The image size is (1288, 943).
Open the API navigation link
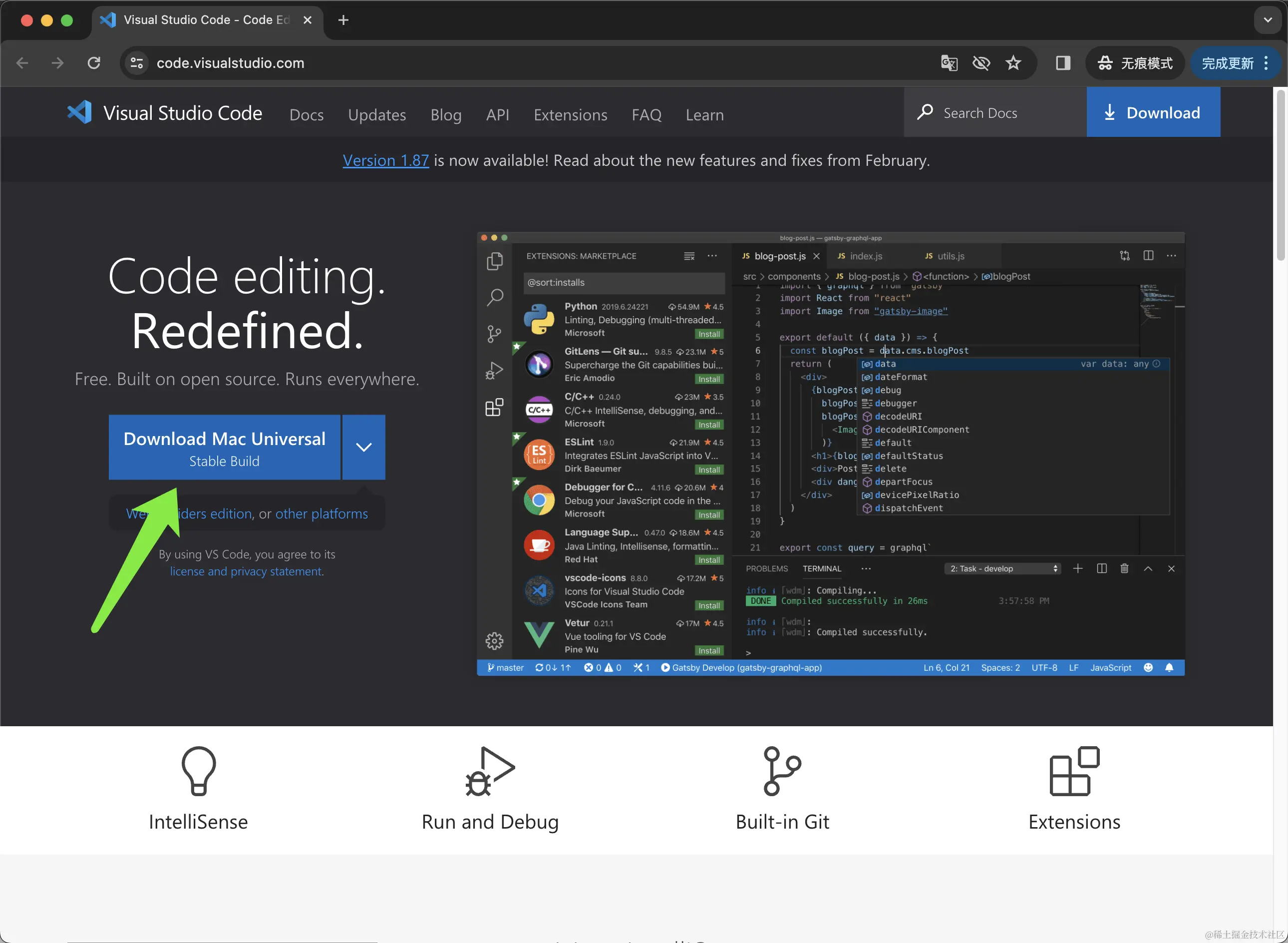pyautogui.click(x=497, y=115)
